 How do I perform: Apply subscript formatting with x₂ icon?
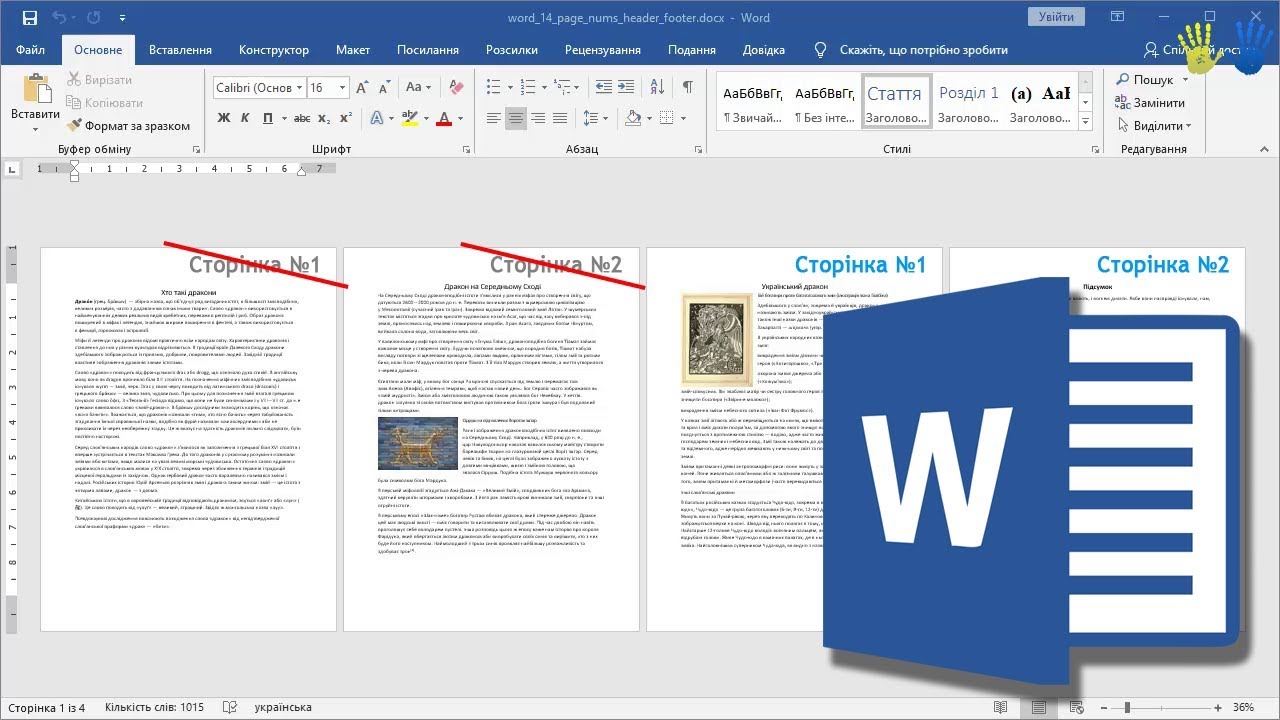(x=326, y=118)
